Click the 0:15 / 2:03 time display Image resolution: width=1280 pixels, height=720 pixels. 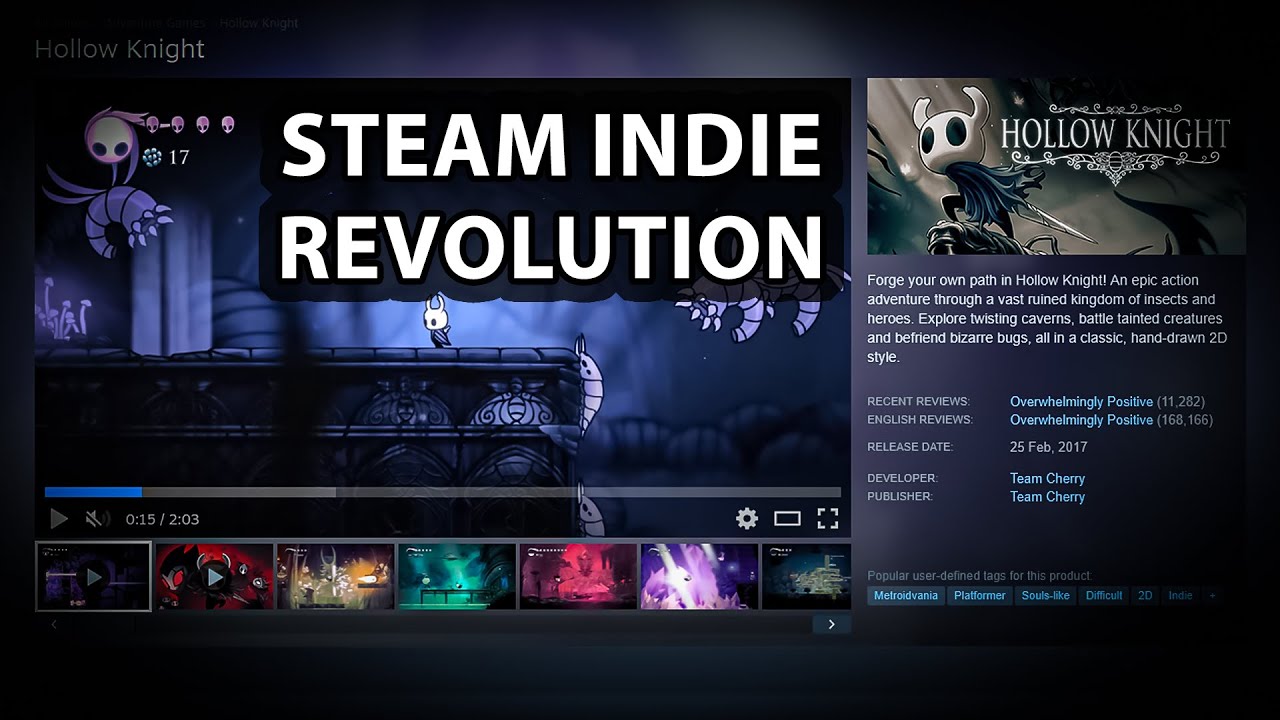pos(162,519)
